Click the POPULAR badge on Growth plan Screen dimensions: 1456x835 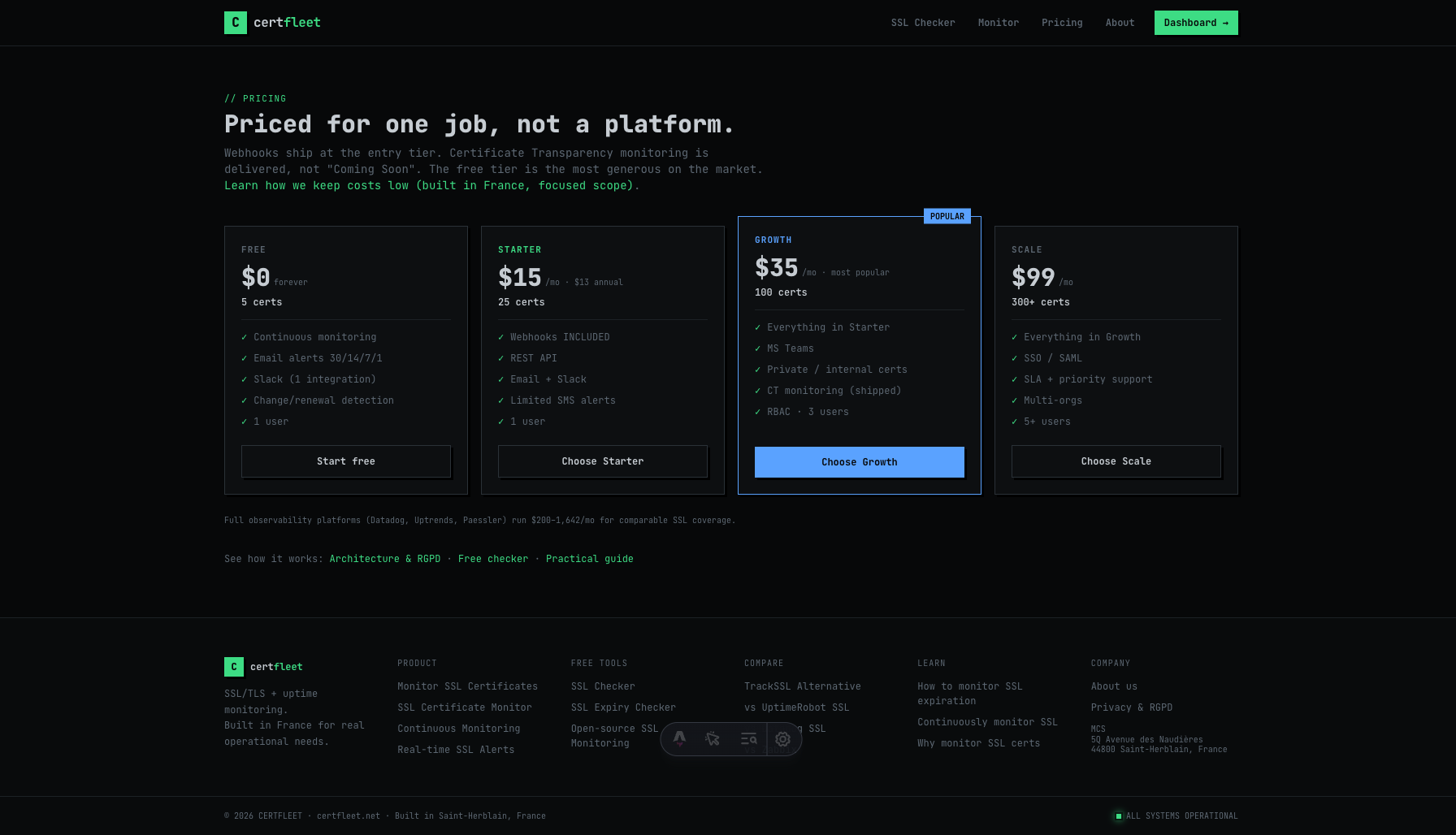[947, 216]
